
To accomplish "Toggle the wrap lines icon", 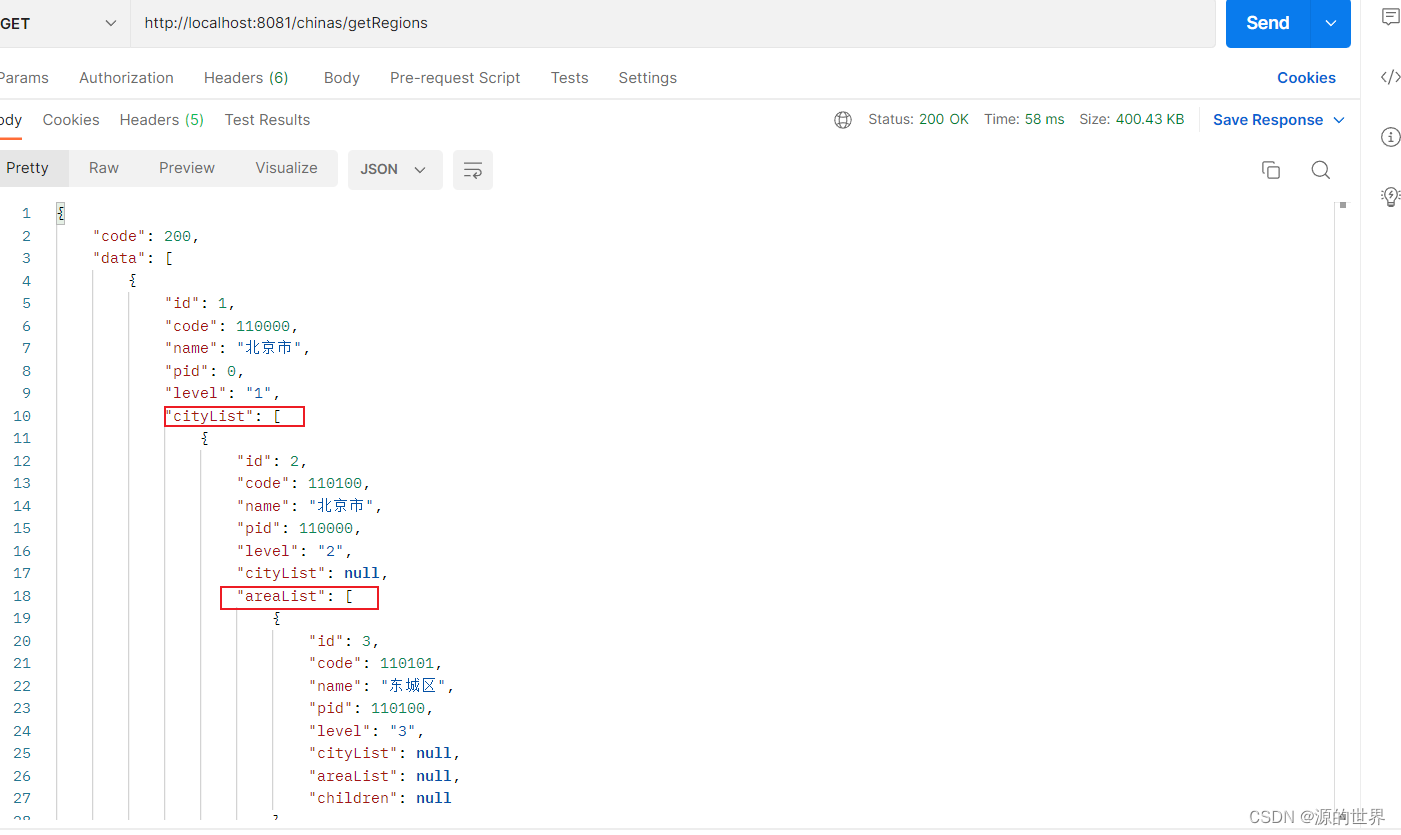I will pos(473,170).
